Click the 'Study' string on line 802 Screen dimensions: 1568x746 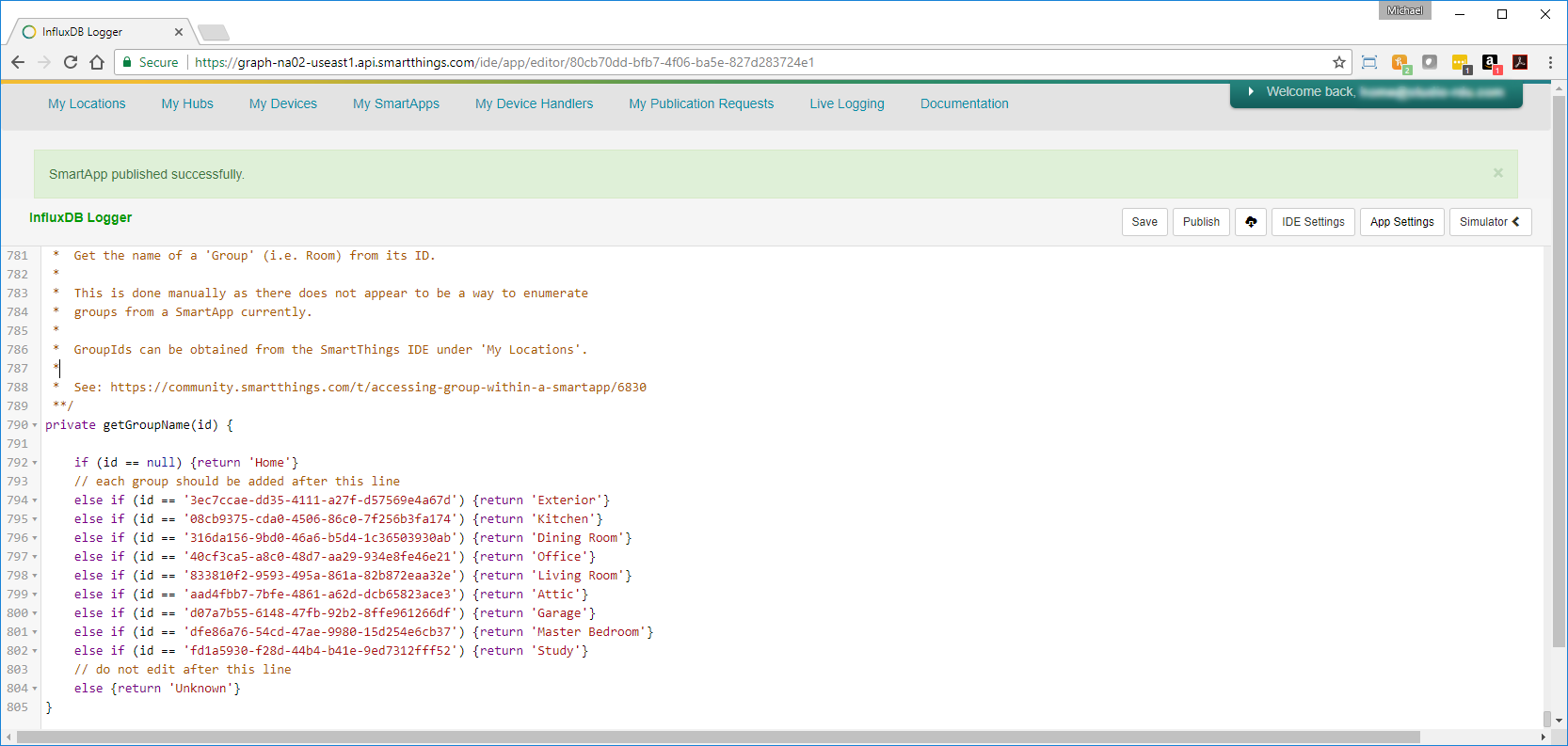(x=555, y=651)
